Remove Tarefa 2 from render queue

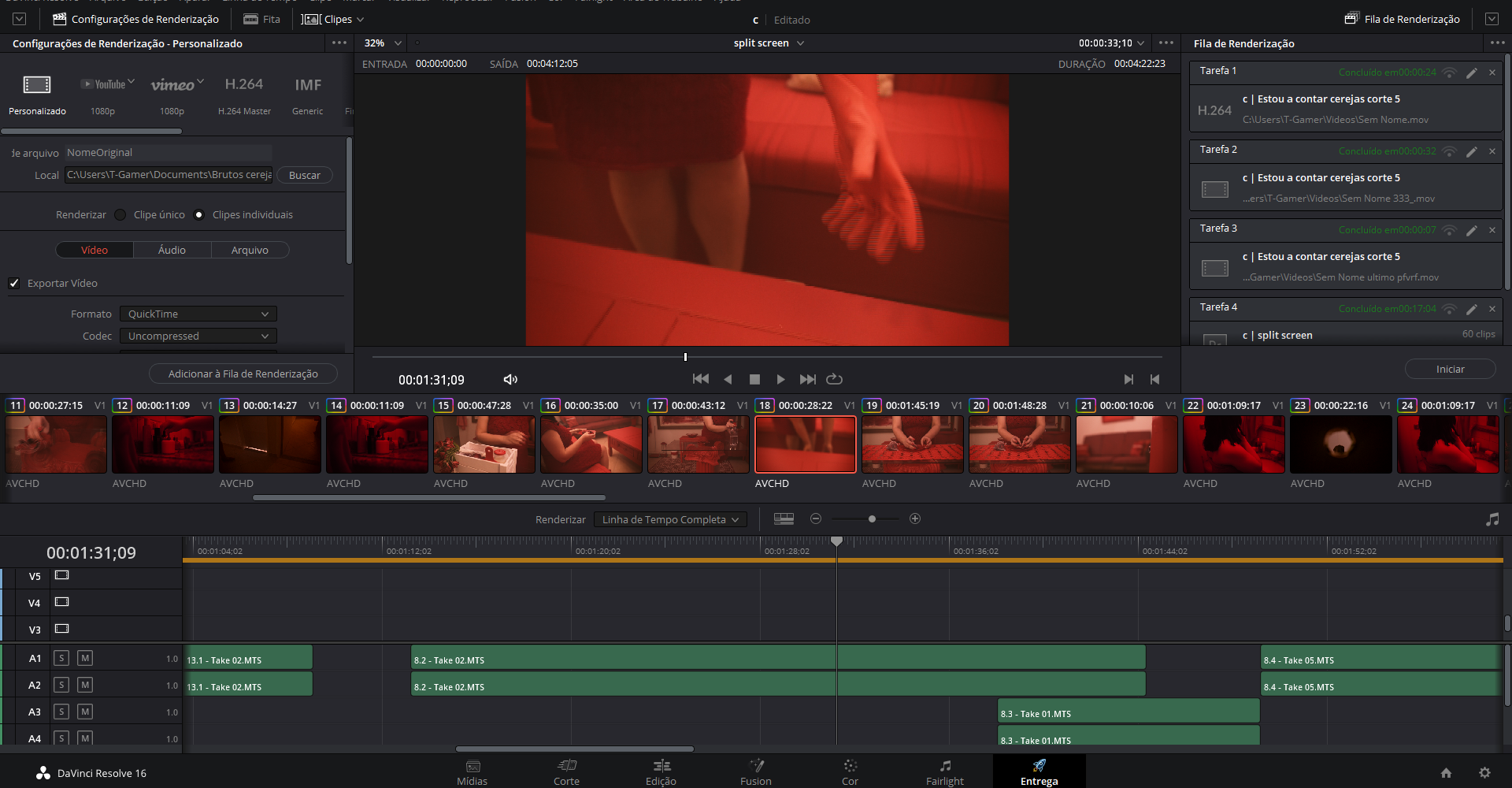(x=1492, y=151)
